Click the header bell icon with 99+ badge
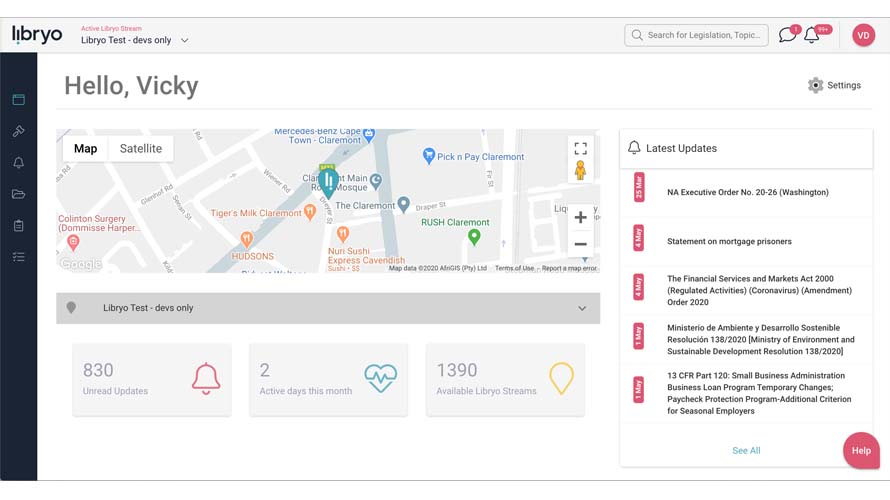 pos(812,36)
